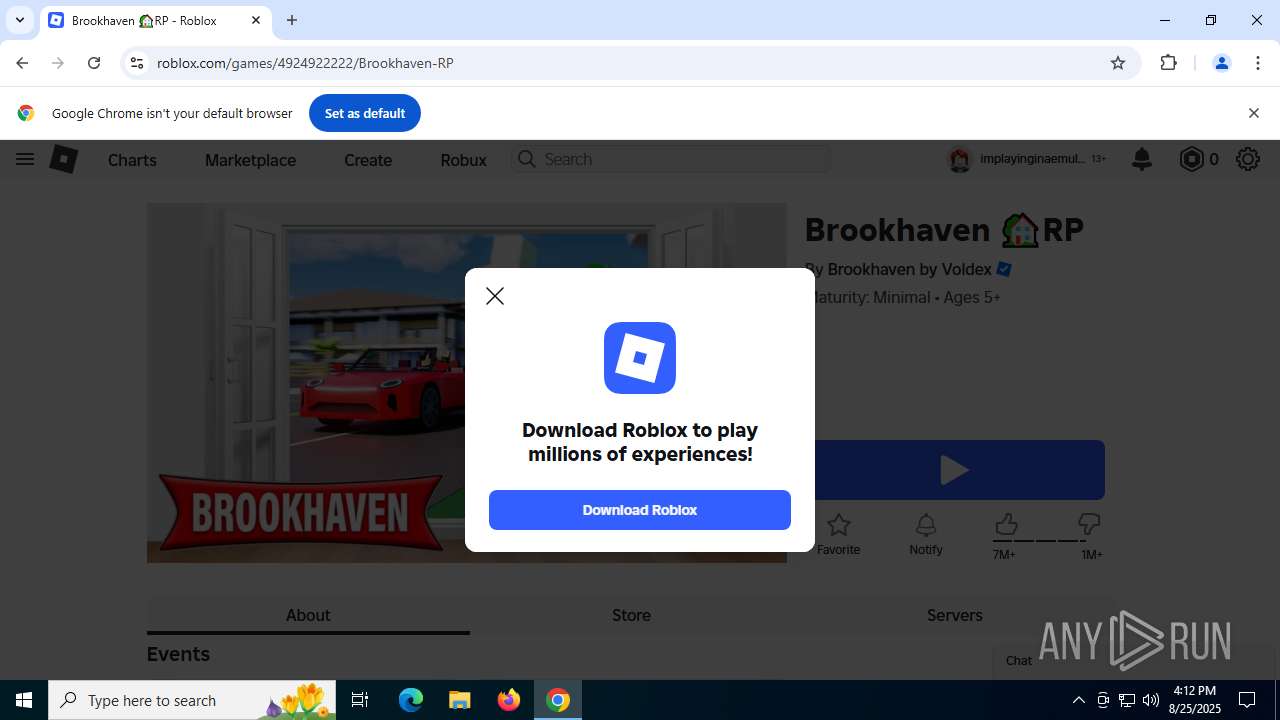Open the Chat panel
The width and height of the screenshot is (1280, 720).
point(1019,660)
